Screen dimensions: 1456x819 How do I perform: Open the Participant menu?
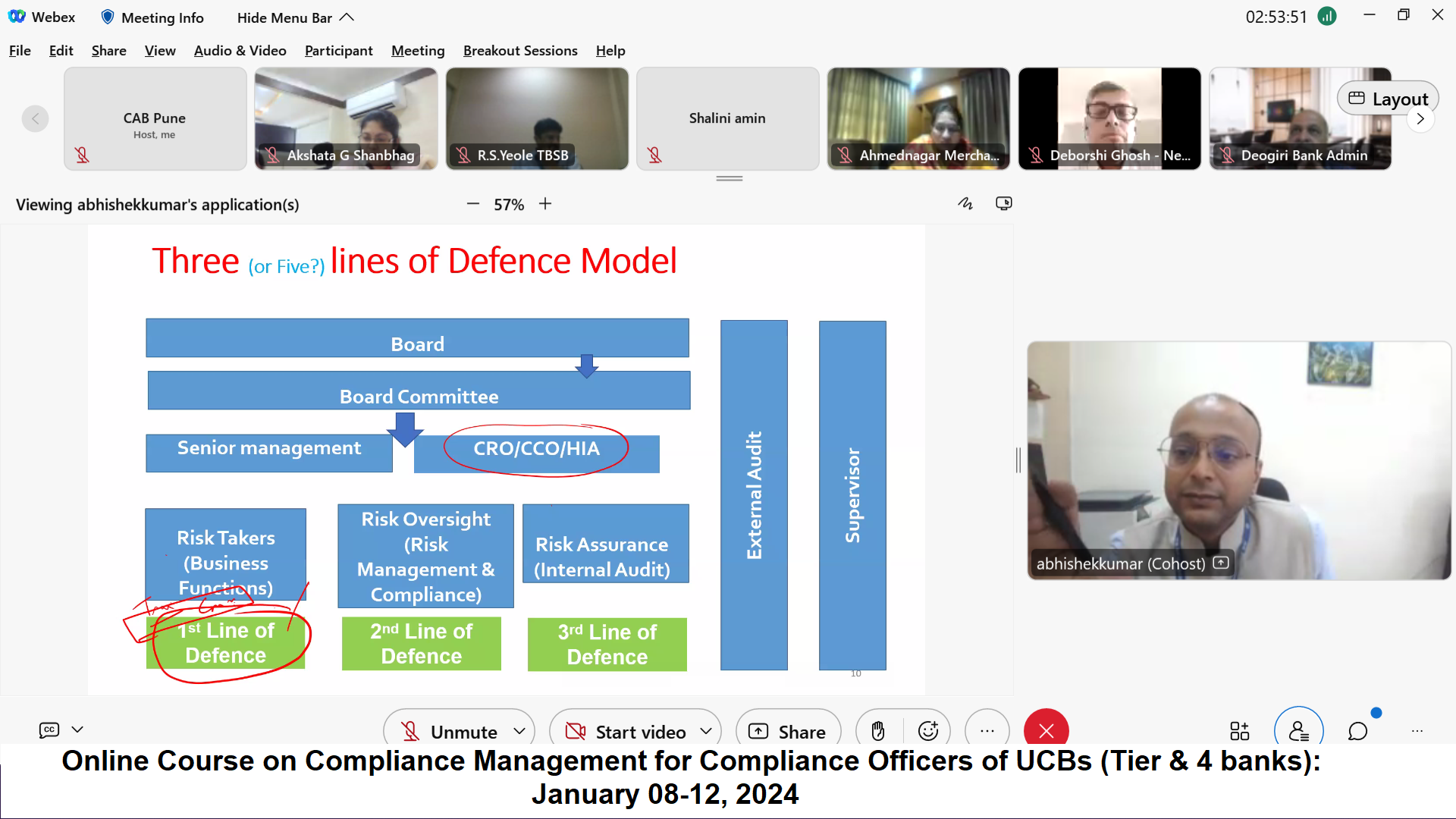tap(338, 51)
